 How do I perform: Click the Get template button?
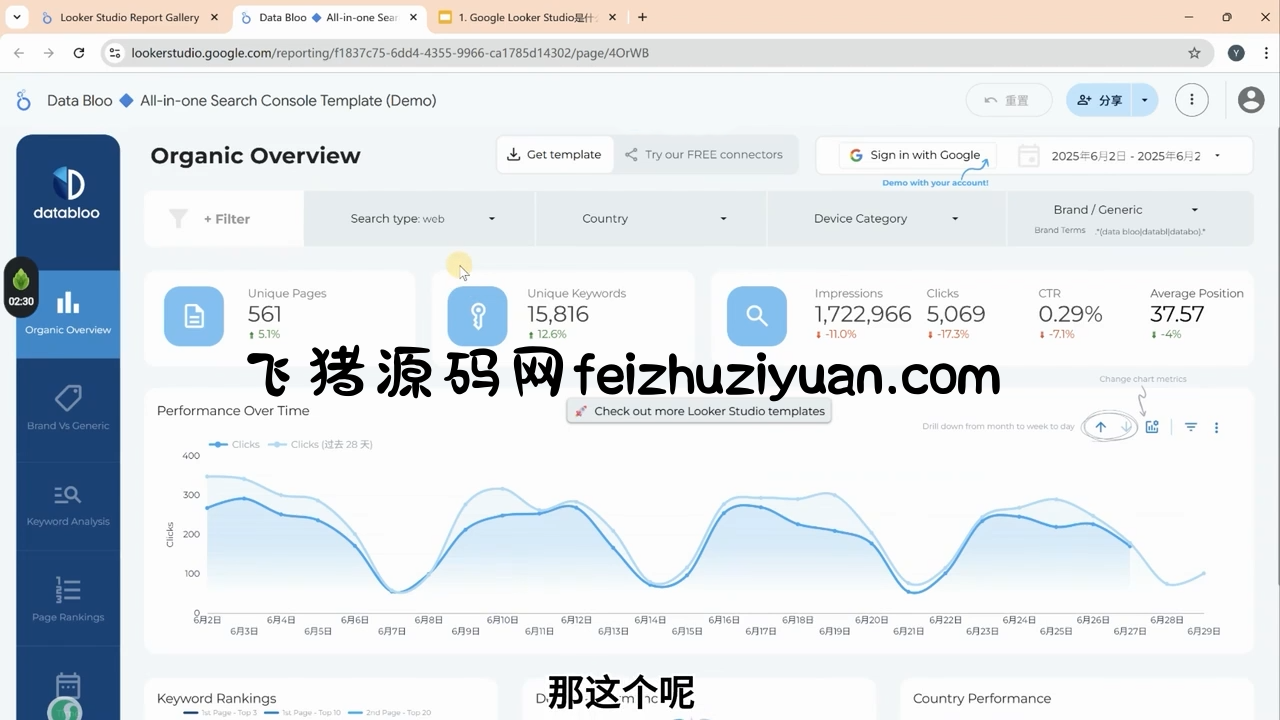(554, 155)
